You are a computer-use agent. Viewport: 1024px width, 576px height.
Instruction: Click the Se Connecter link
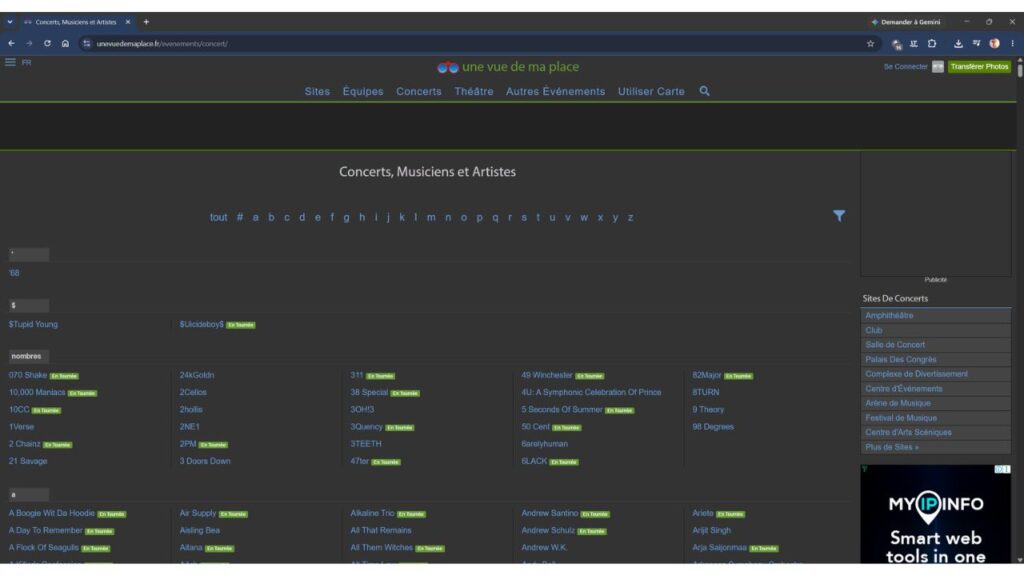pyautogui.click(x=905, y=67)
